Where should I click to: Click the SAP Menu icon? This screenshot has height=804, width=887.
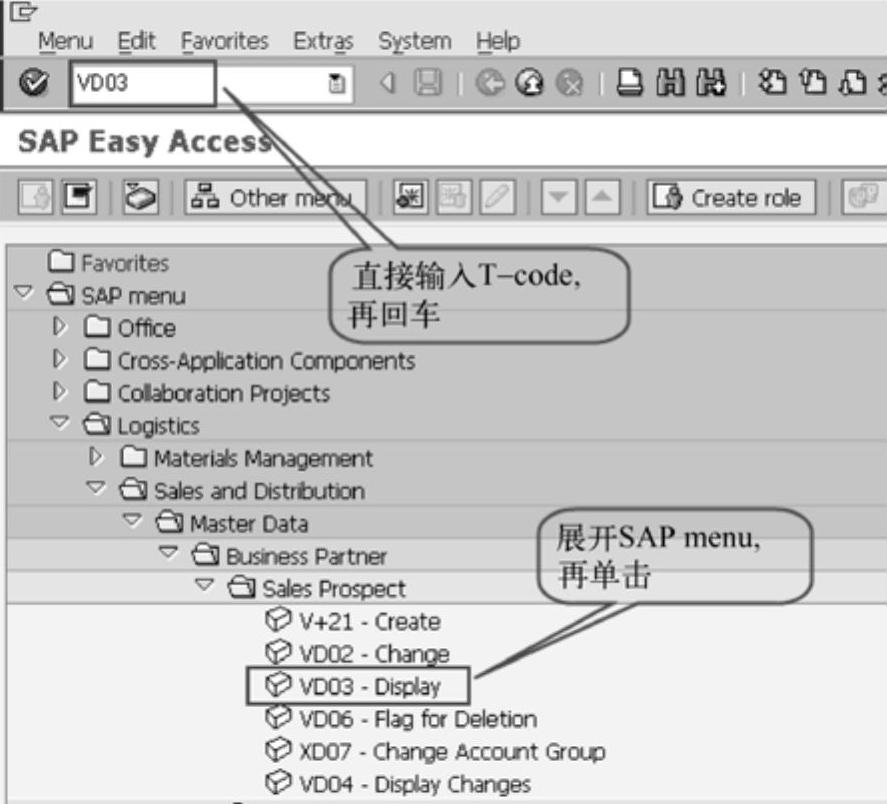tap(79, 197)
